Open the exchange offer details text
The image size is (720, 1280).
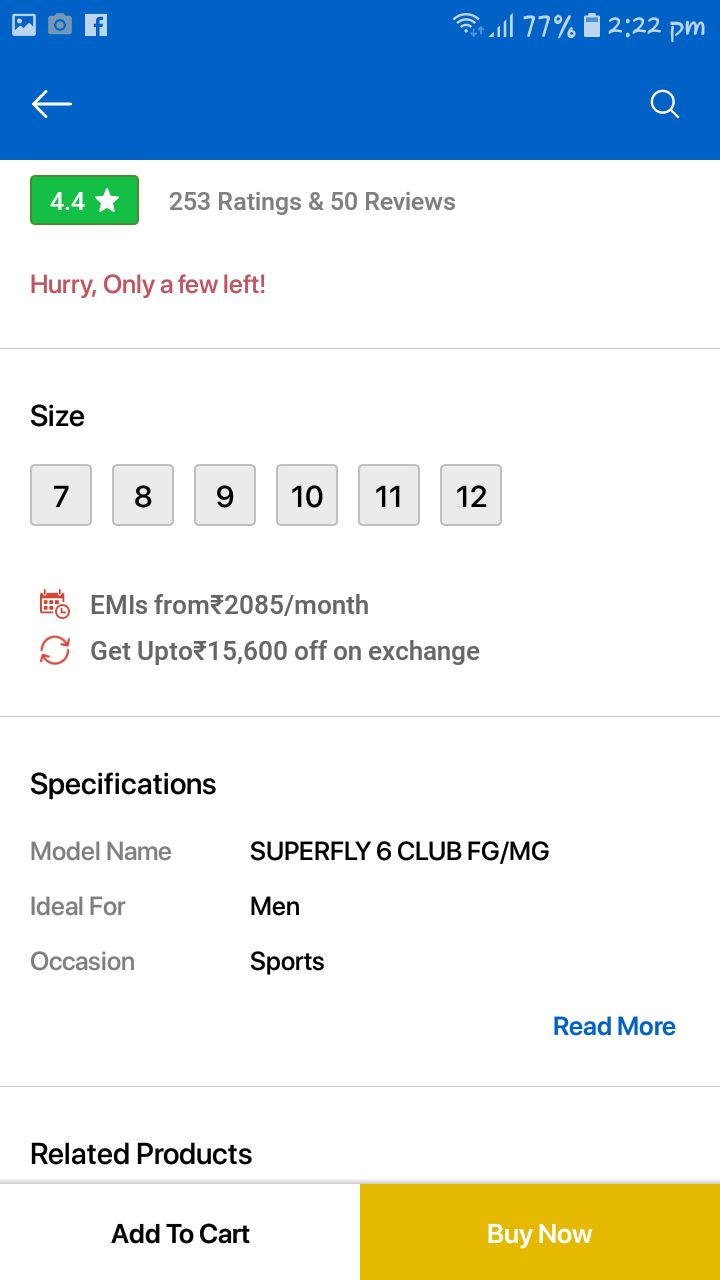(x=285, y=651)
